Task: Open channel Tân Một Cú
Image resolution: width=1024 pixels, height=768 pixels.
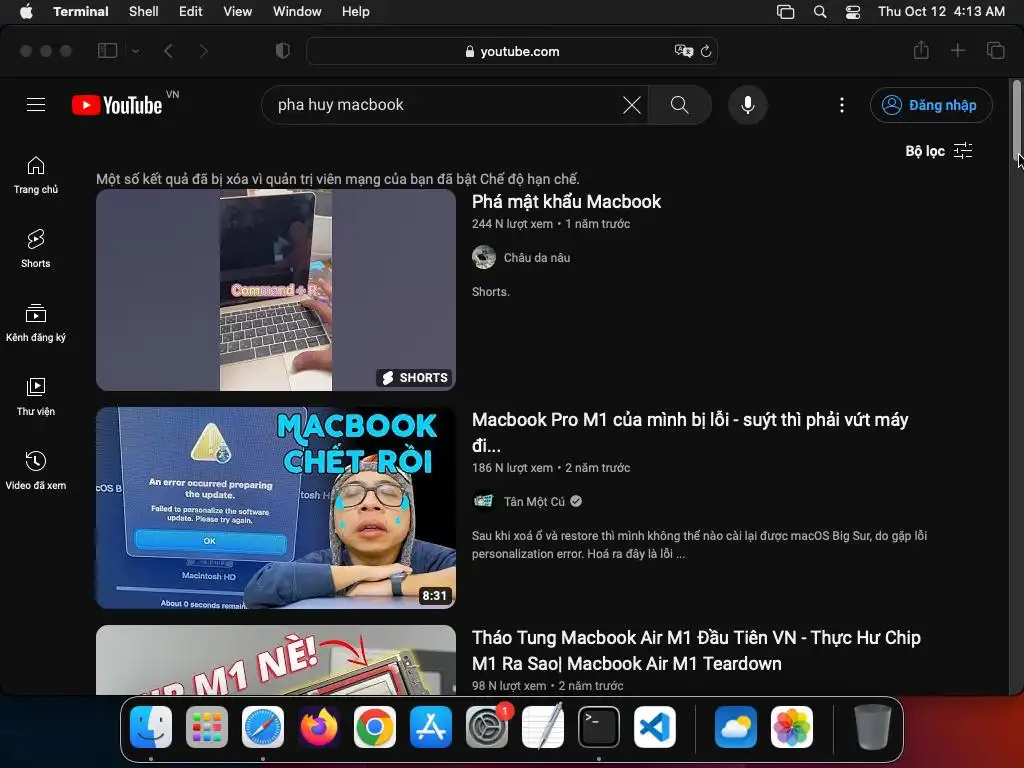Action: tap(534, 502)
